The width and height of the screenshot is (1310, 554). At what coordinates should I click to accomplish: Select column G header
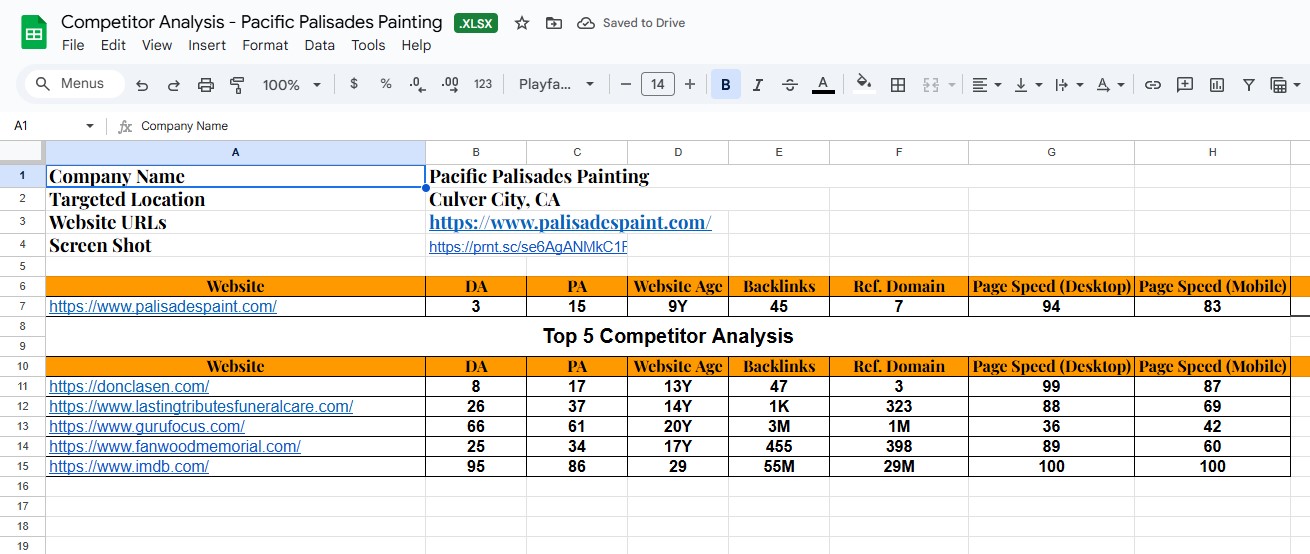[x=1051, y=152]
